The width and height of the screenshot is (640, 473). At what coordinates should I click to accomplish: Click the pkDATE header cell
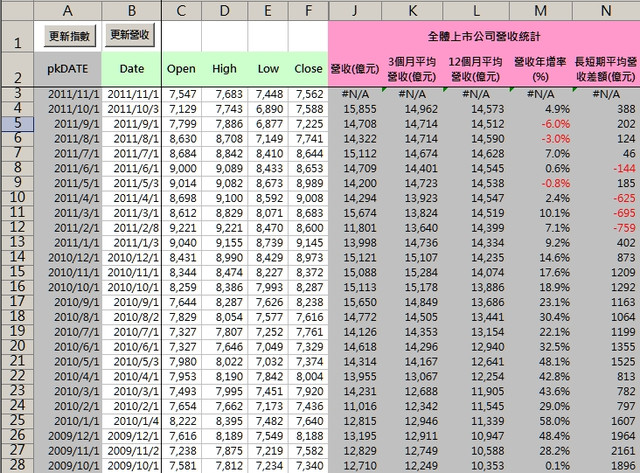(x=68, y=69)
